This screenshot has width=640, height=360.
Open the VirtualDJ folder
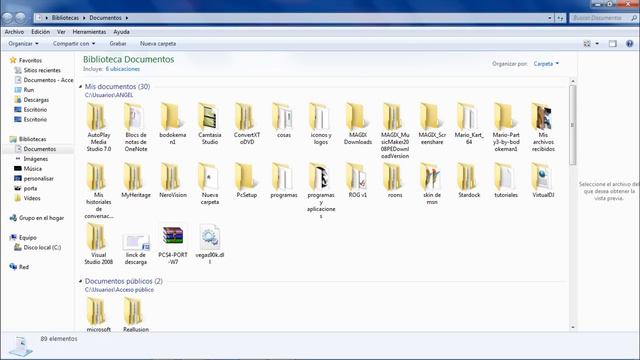point(543,180)
